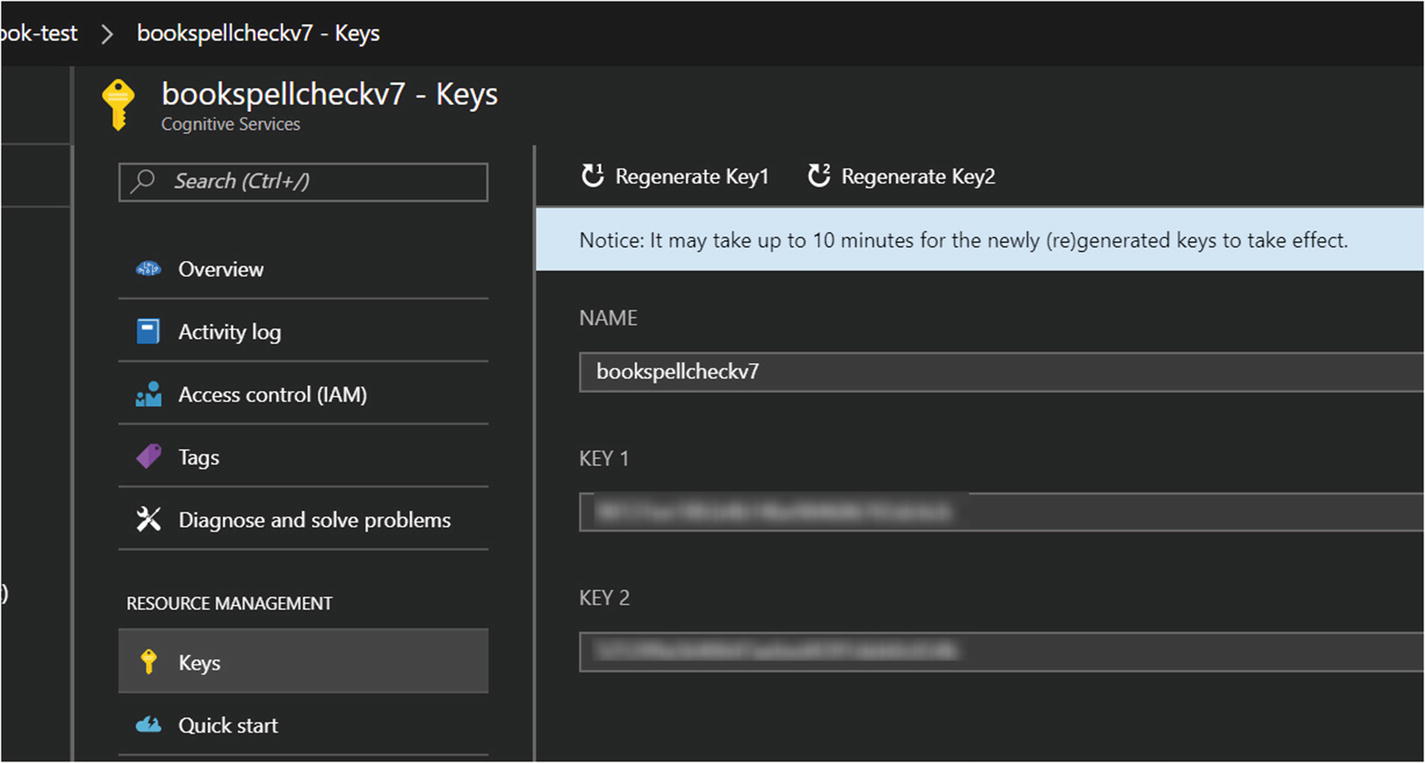Click the large yellow key header icon
Screen dimensions: 1425x763
pyautogui.click(x=118, y=106)
